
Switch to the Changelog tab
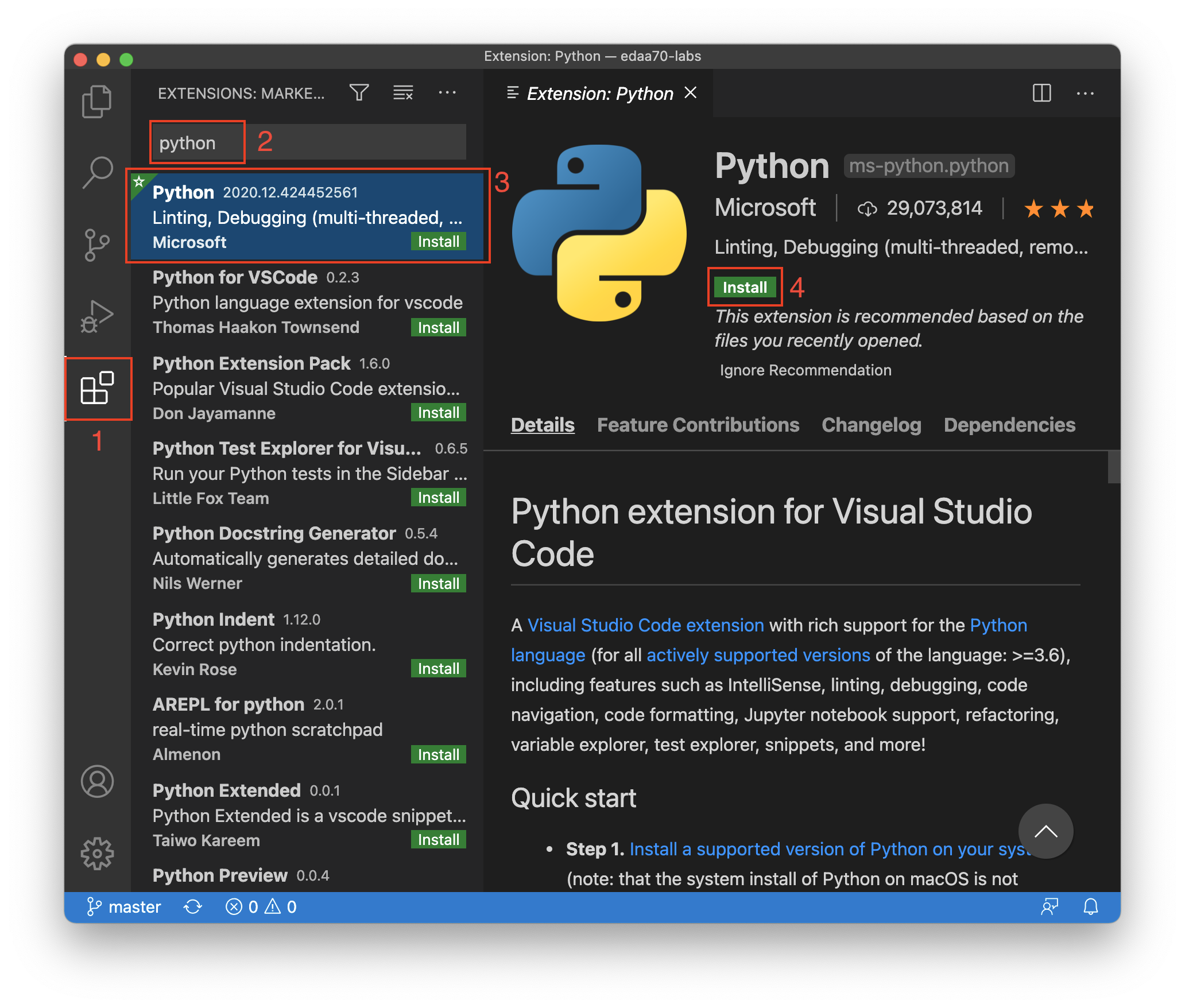(x=872, y=425)
